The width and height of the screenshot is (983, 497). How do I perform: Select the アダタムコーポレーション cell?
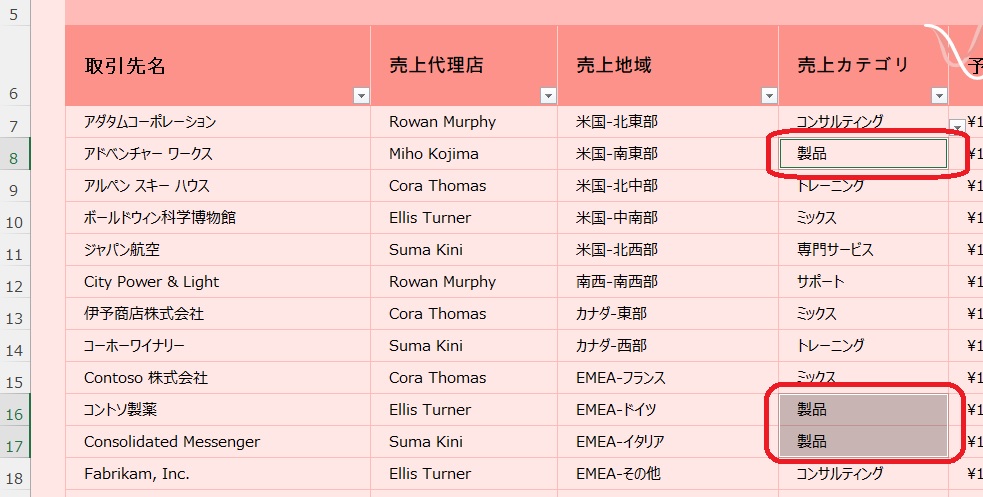click(x=218, y=122)
